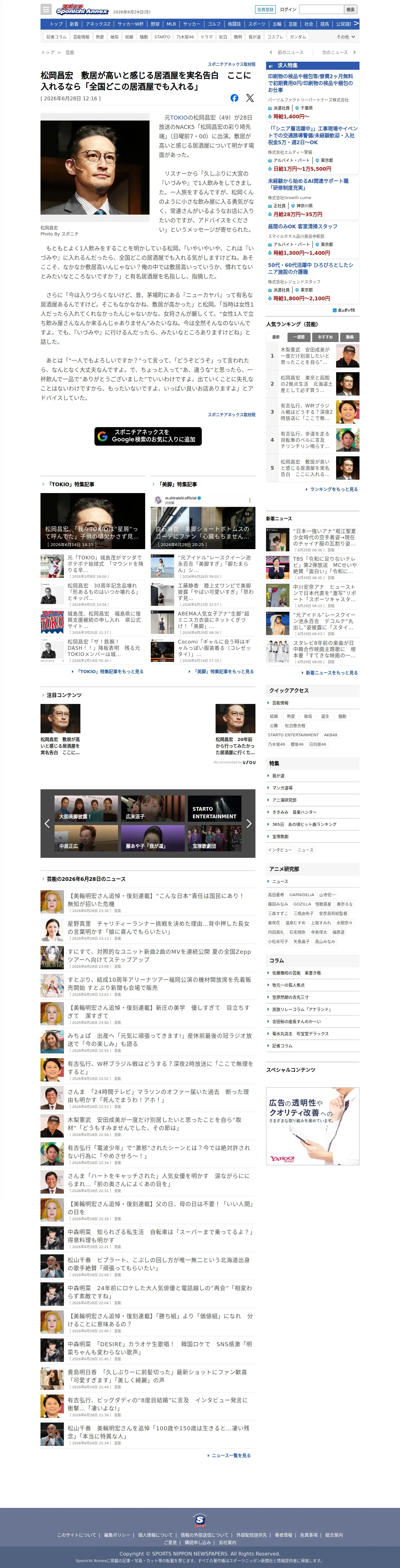Share the article on Facebook
Screen dimensions: 400x1568
(234, 98)
